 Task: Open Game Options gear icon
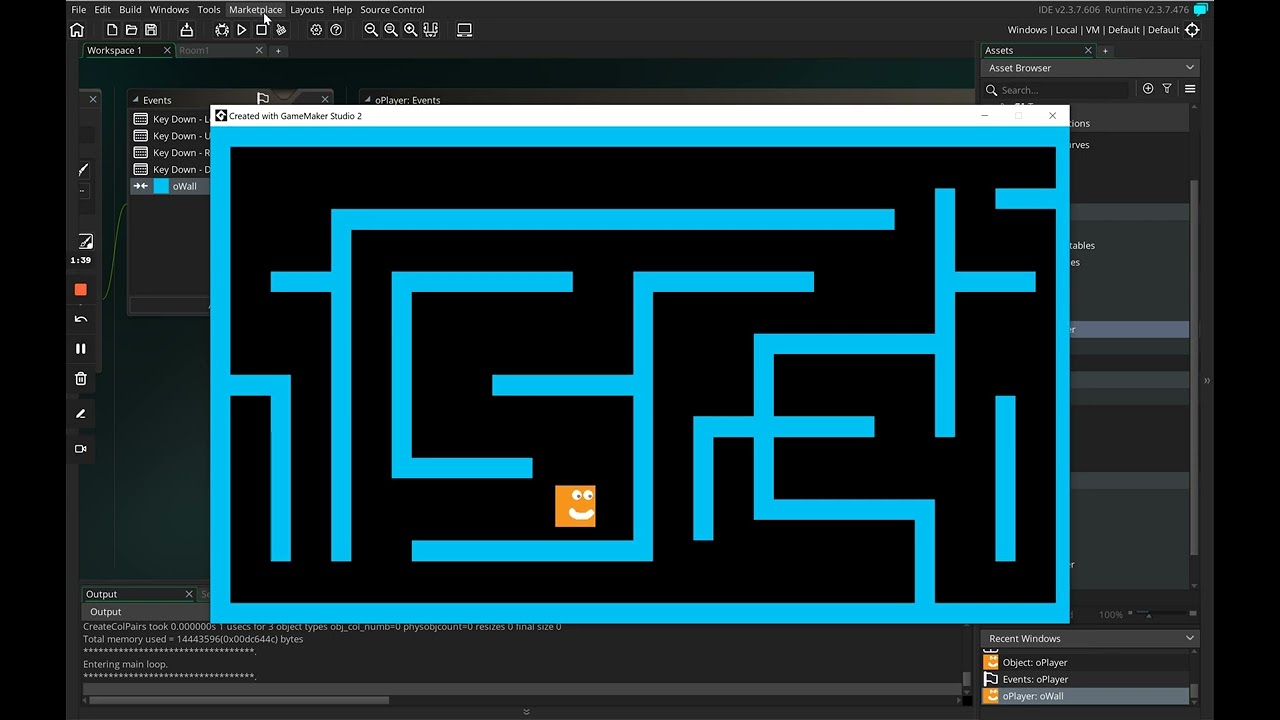(x=316, y=30)
